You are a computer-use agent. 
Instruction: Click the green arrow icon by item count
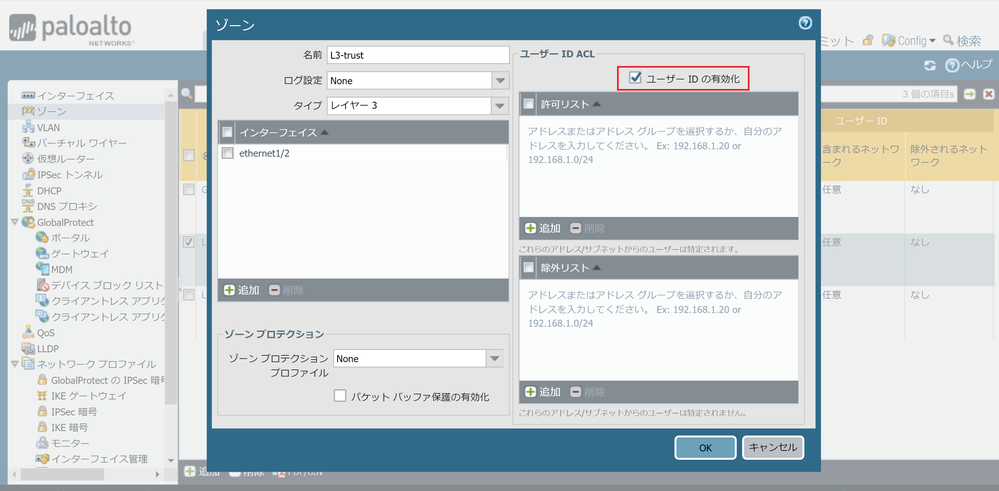[x=970, y=94]
